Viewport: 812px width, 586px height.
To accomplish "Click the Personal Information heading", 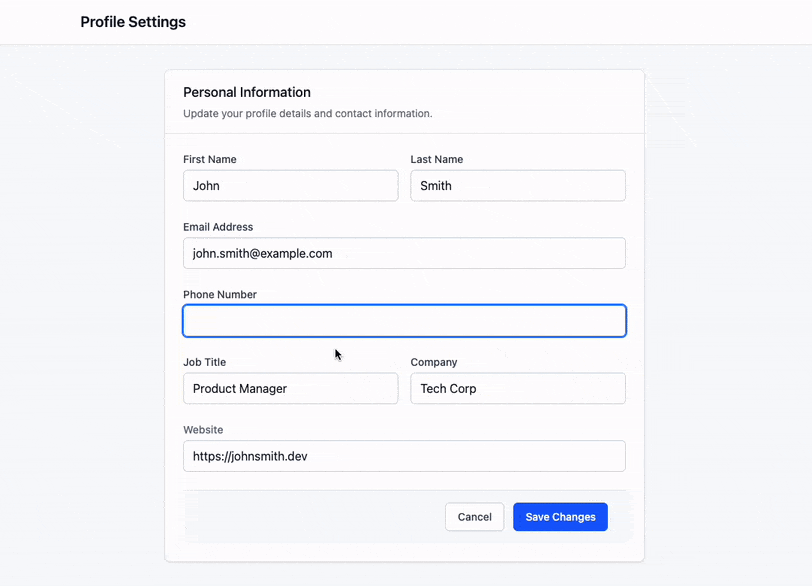I will pyautogui.click(x=247, y=92).
